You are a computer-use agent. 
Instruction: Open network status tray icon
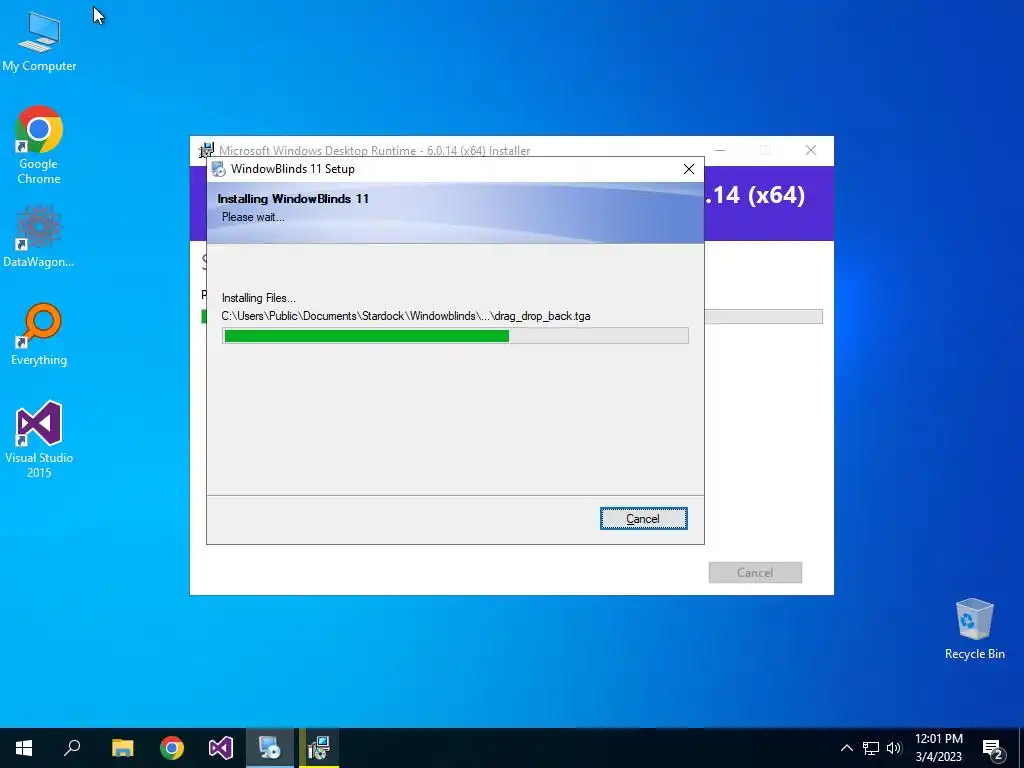point(871,748)
